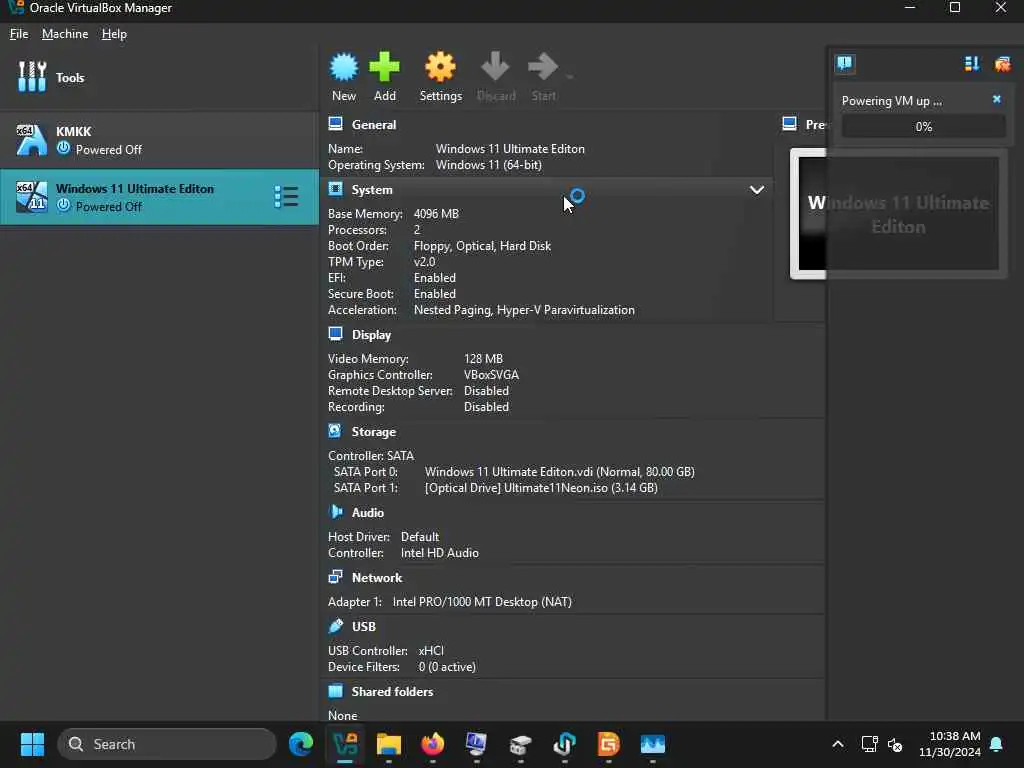Open Firefox from taskbar

[x=432, y=744]
